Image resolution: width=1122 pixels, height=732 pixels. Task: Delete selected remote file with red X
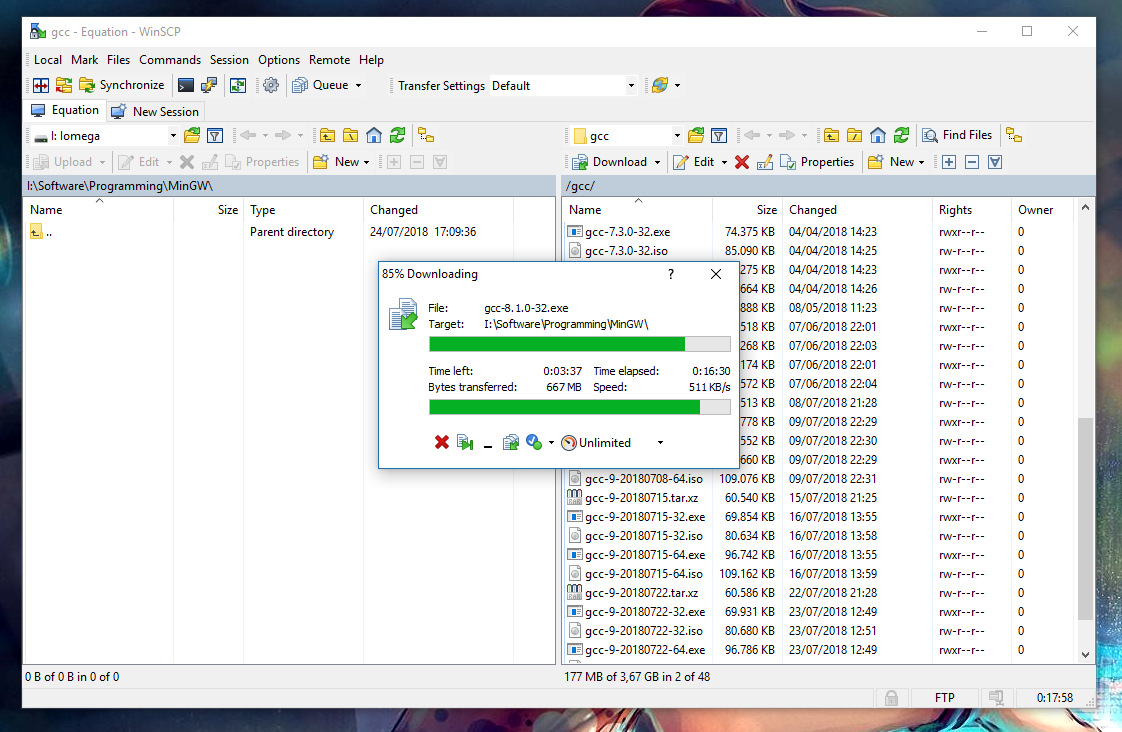pyautogui.click(x=741, y=161)
